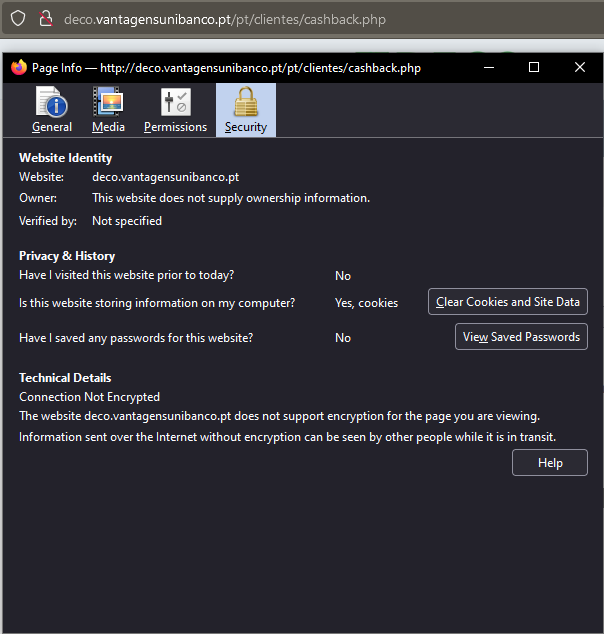604x634 pixels.
Task: Maximize the Page Info window
Action: click(534, 67)
